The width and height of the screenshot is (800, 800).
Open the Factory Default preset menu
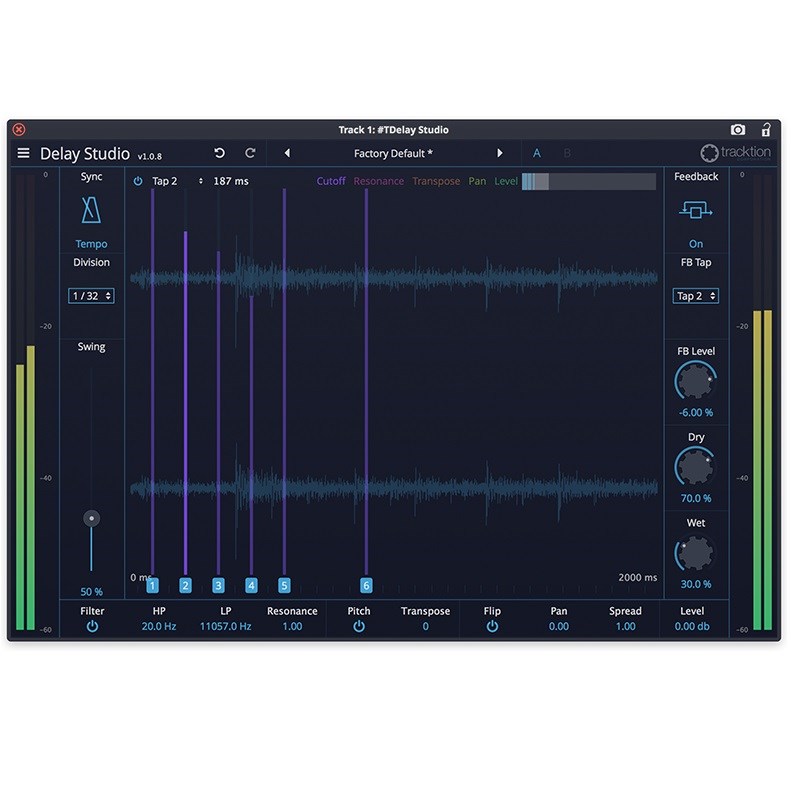[393, 154]
